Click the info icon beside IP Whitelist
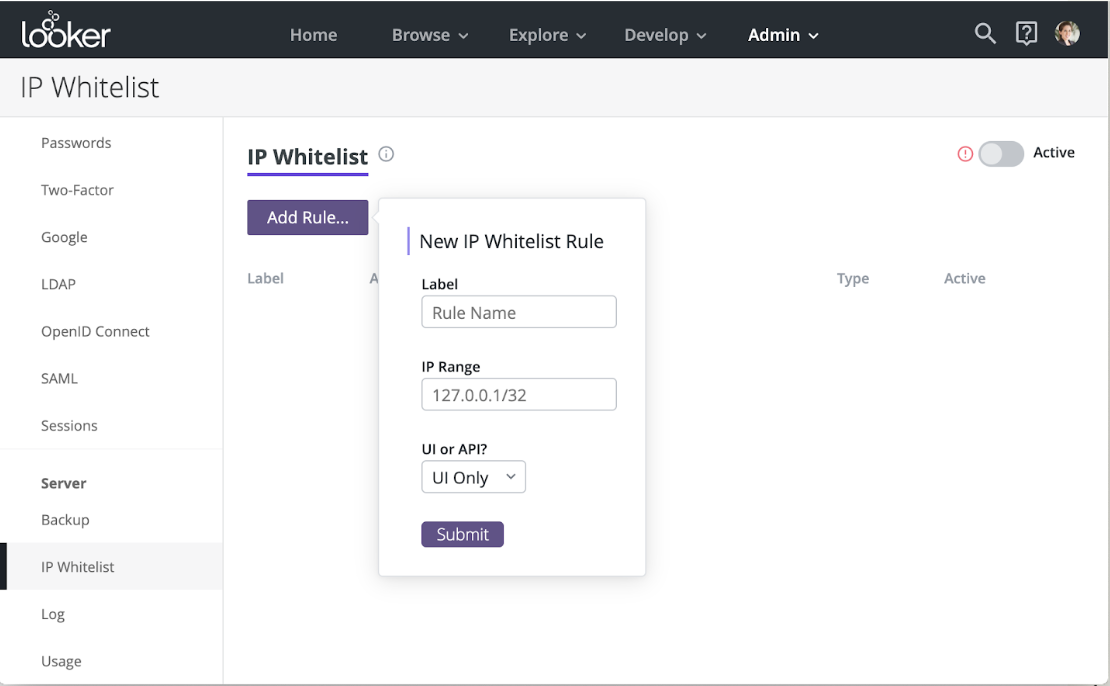Image resolution: width=1110 pixels, height=686 pixels. (x=387, y=154)
